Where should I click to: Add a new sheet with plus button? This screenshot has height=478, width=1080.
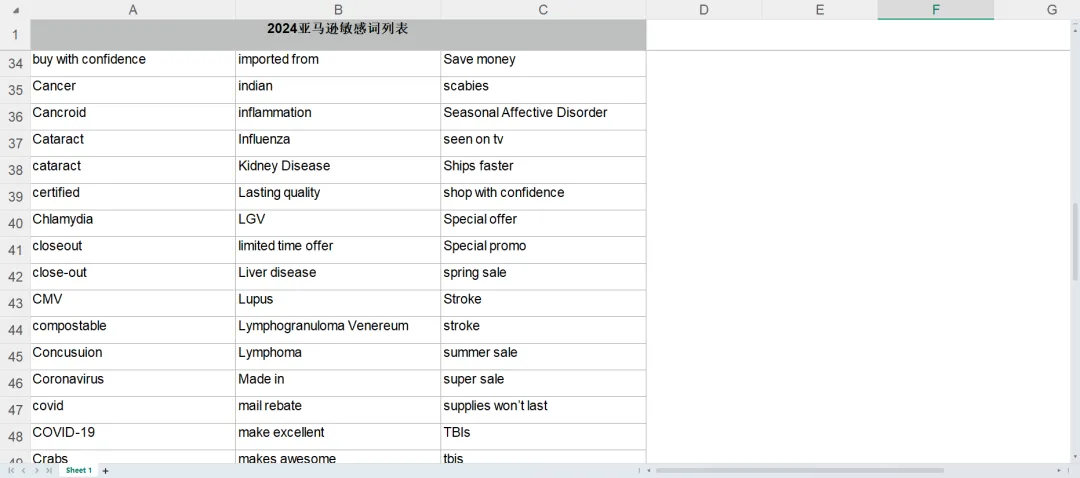coord(105,470)
